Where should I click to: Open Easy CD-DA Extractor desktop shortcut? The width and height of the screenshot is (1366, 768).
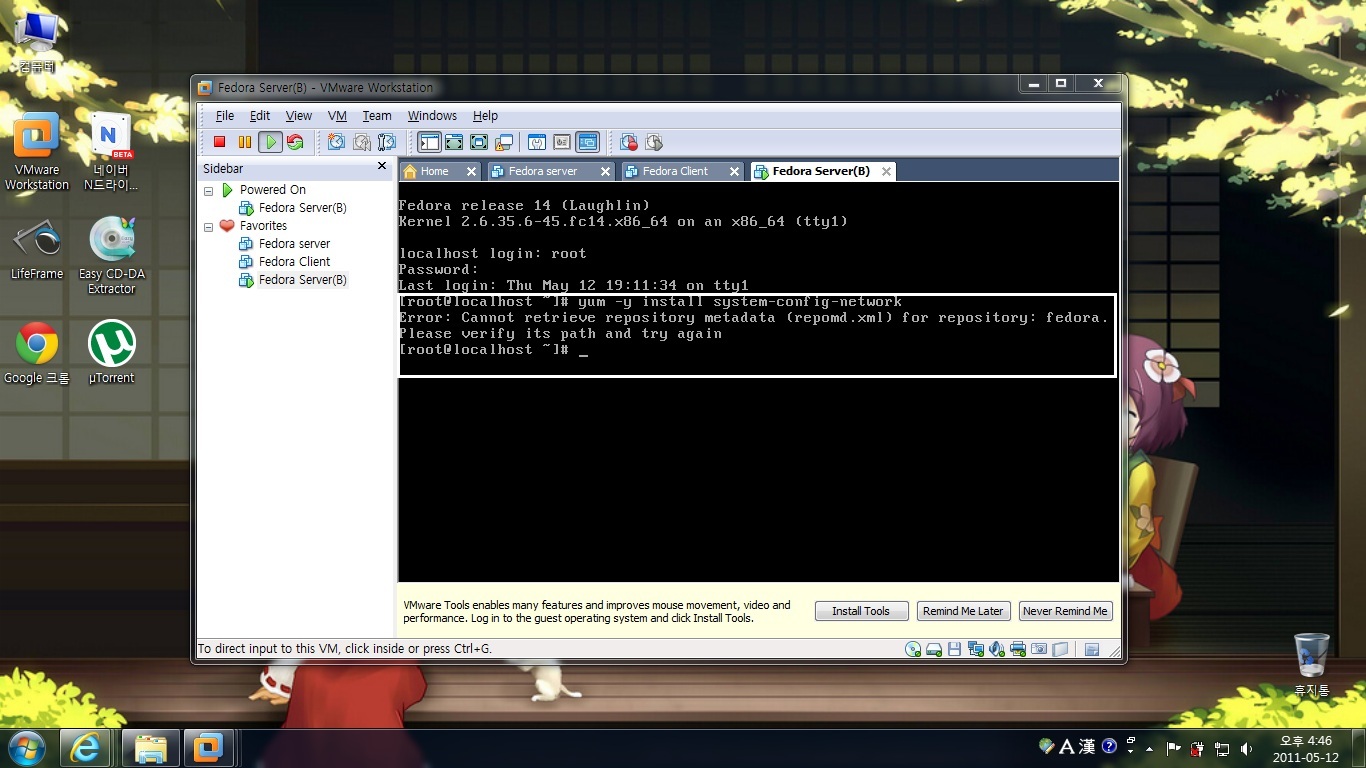pos(111,255)
